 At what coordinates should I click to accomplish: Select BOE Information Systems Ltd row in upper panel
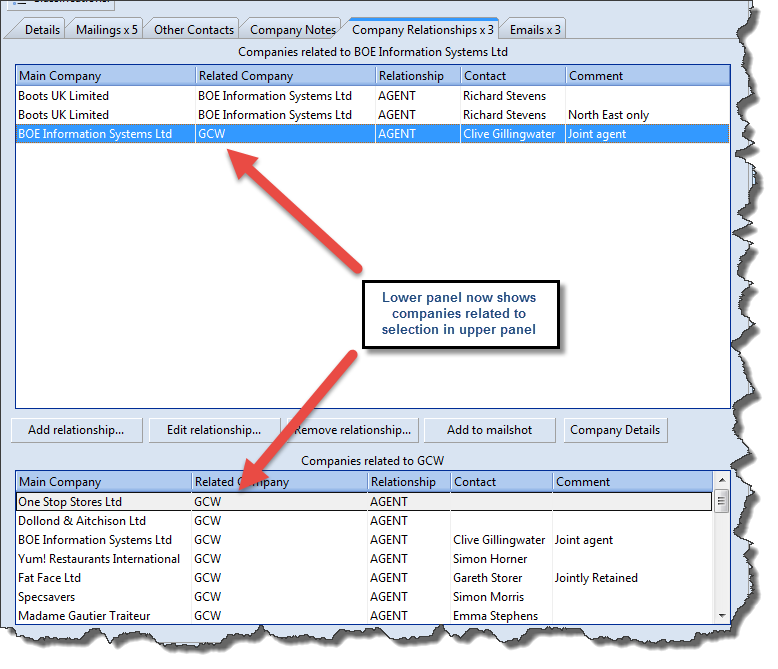tap(373, 134)
